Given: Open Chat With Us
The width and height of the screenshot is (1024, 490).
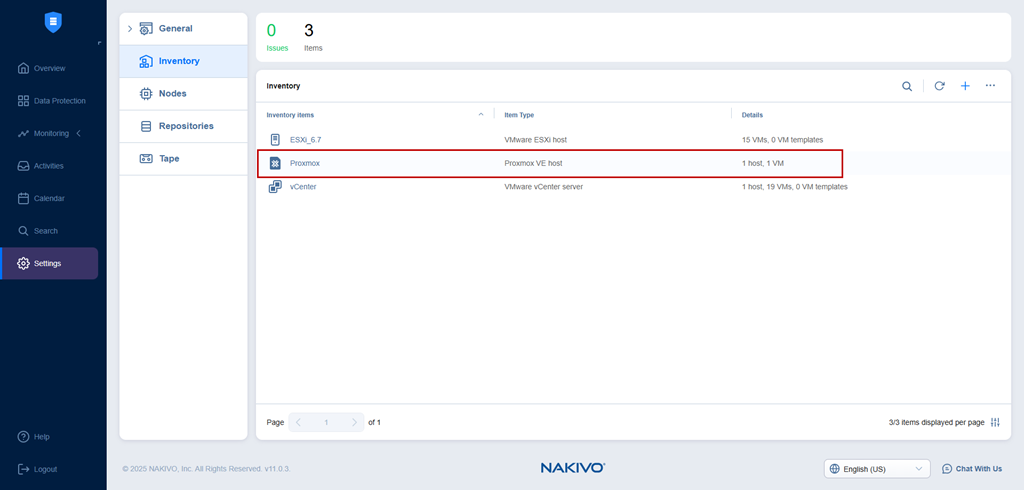Looking at the screenshot, I should tap(972, 469).
